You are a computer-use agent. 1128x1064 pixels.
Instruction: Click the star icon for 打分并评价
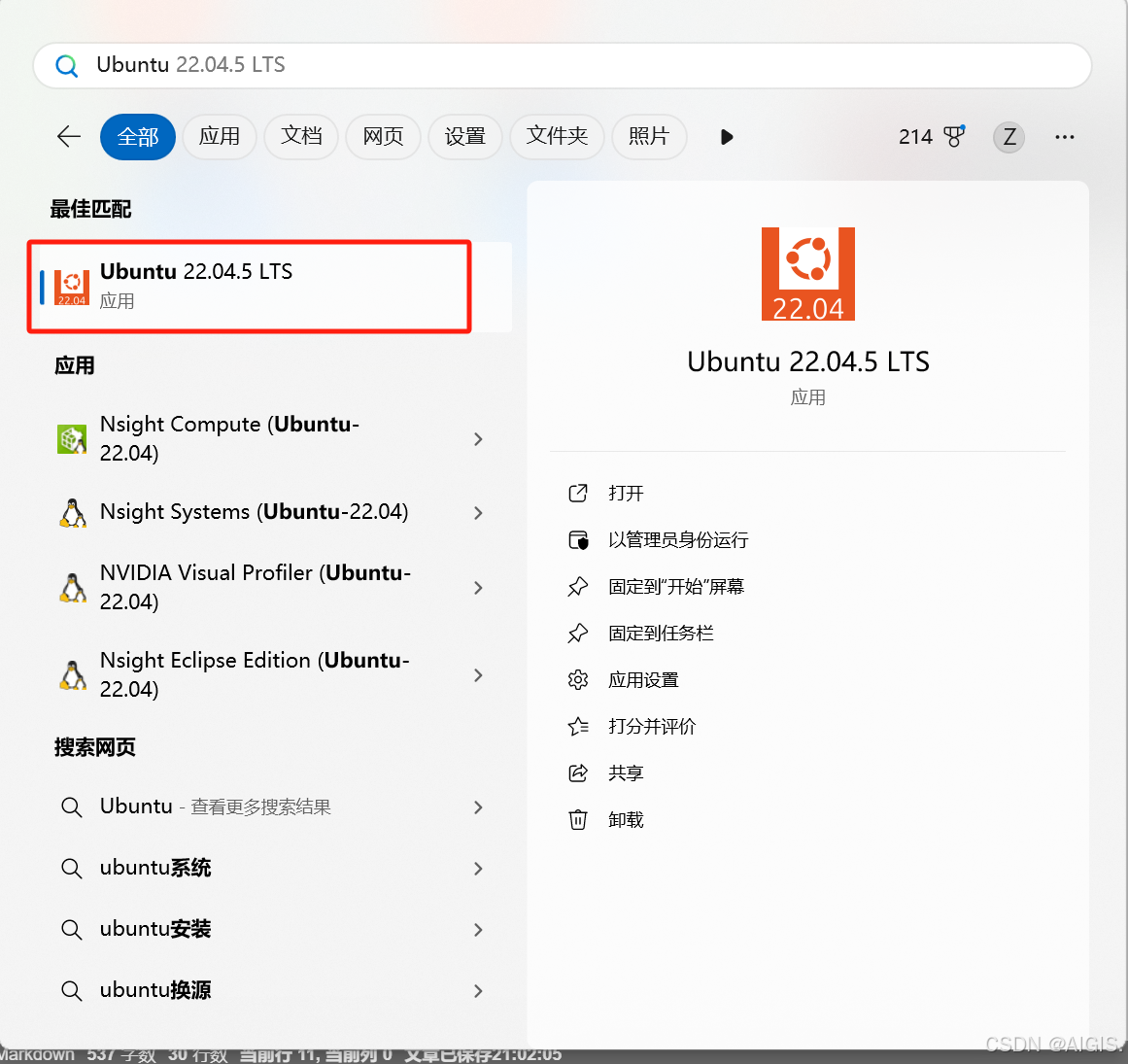[578, 727]
